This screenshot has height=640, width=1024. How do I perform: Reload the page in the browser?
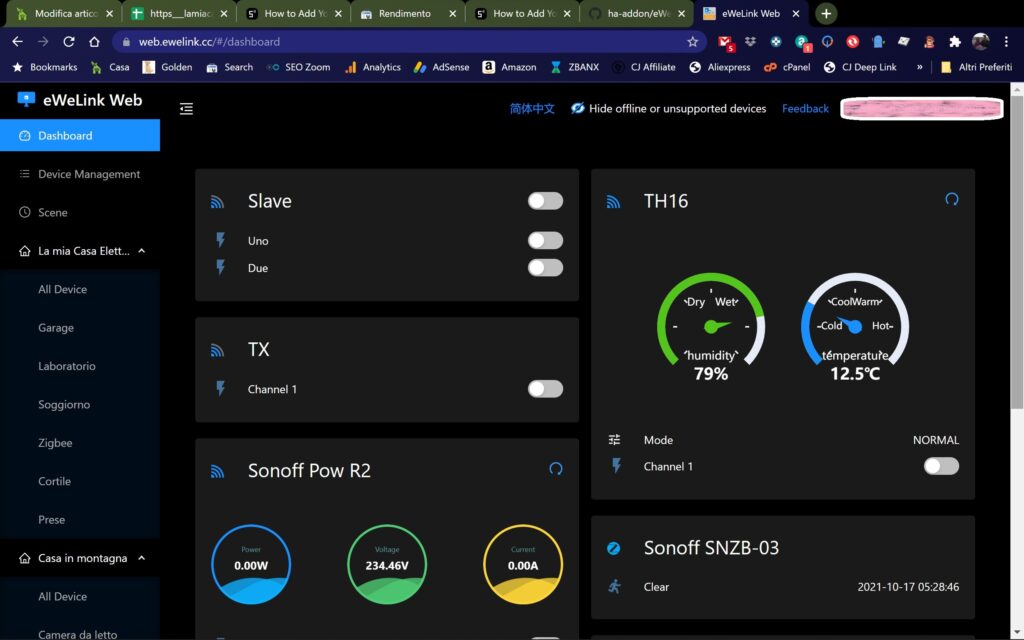point(68,42)
